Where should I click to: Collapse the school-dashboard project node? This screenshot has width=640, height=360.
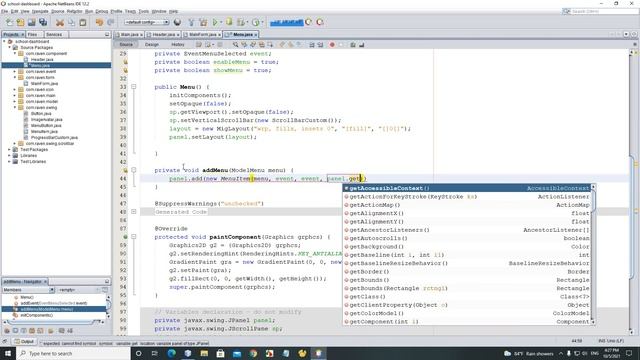coord(4,41)
